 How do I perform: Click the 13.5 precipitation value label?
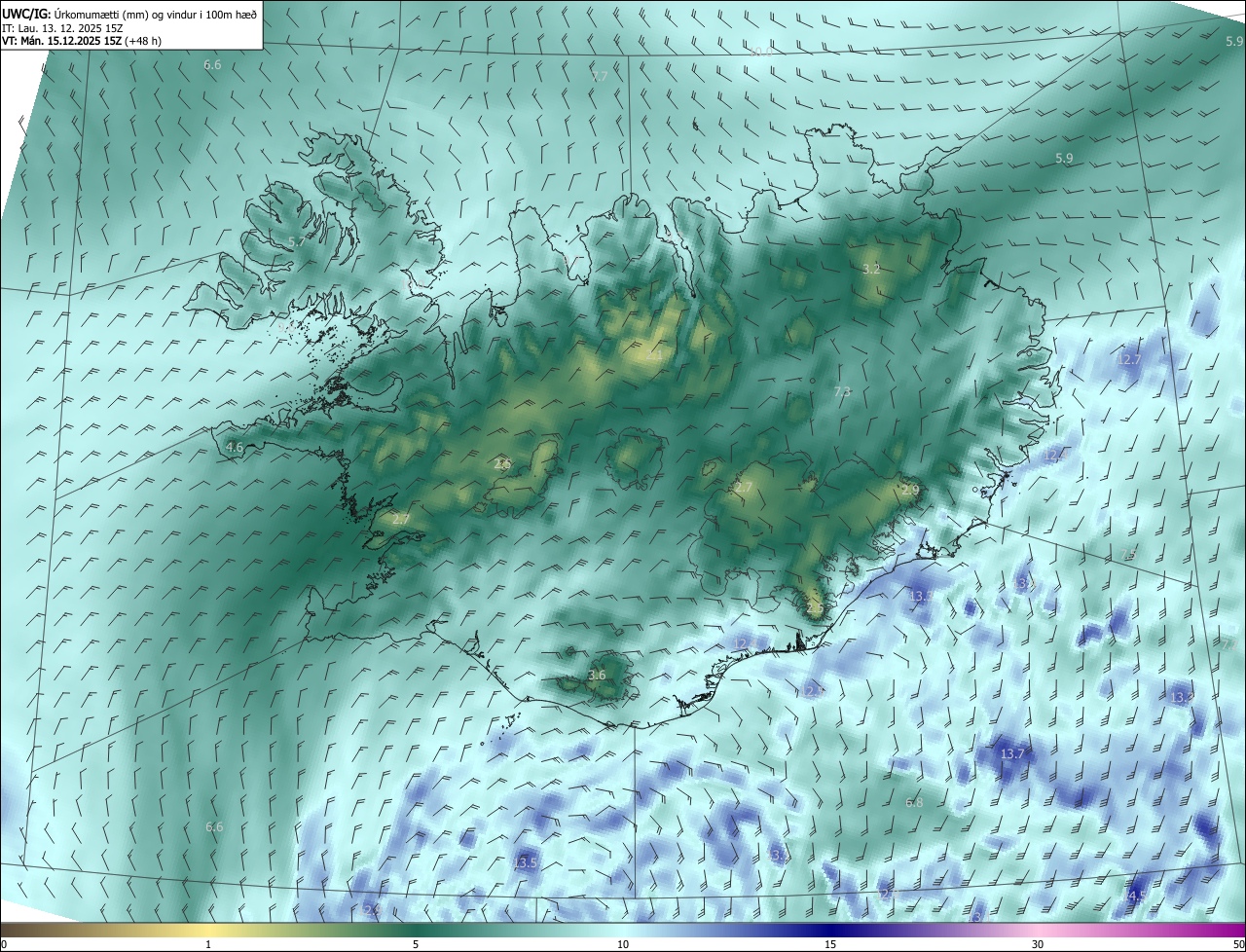(526, 862)
